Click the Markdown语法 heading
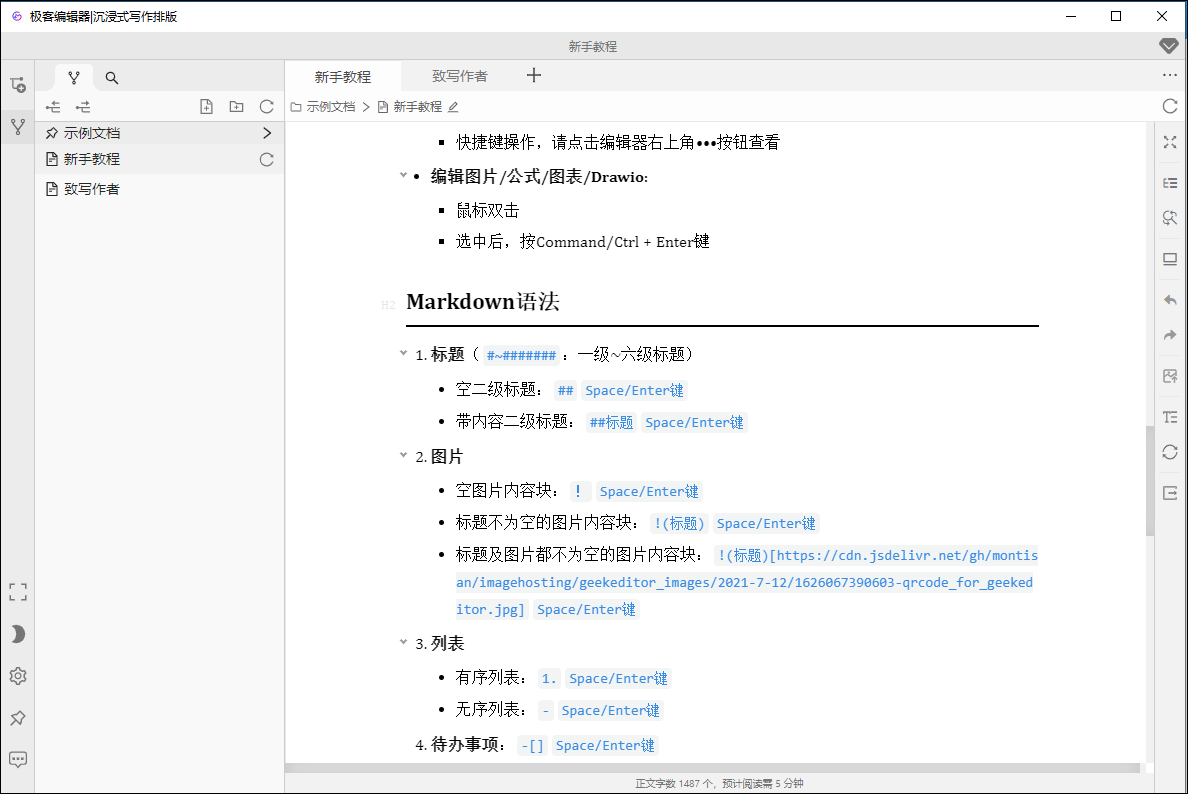 (x=483, y=302)
